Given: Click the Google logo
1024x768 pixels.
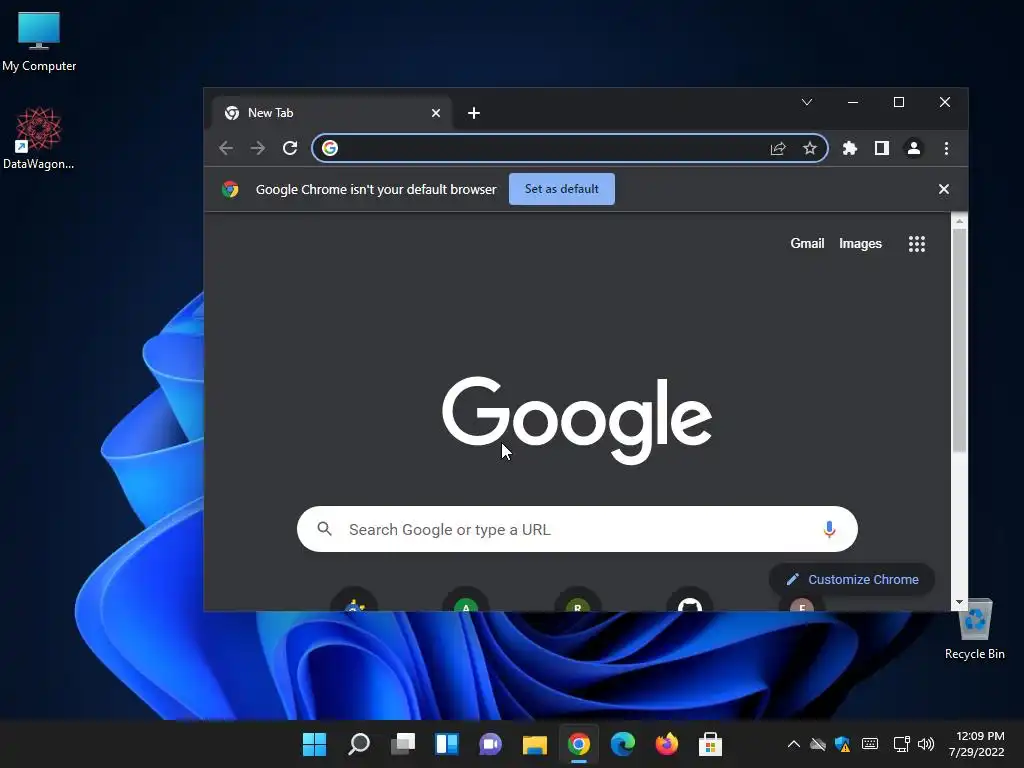Looking at the screenshot, I should coord(577,420).
